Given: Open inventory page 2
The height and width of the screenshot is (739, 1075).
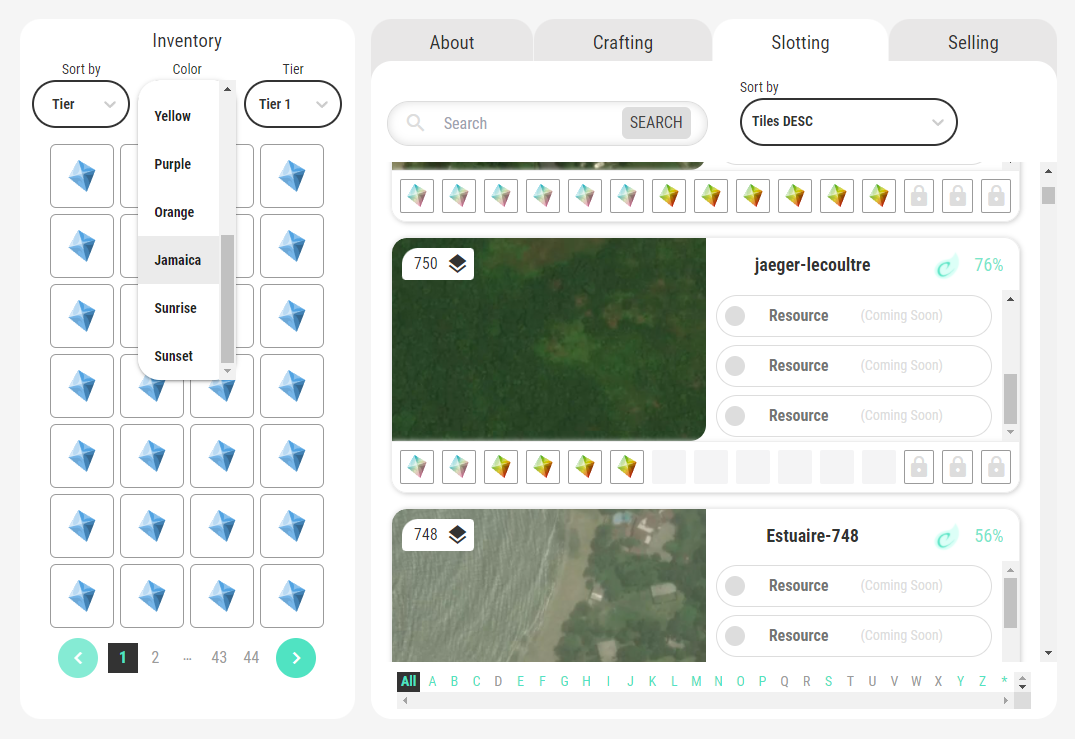Looking at the screenshot, I should click(x=155, y=658).
